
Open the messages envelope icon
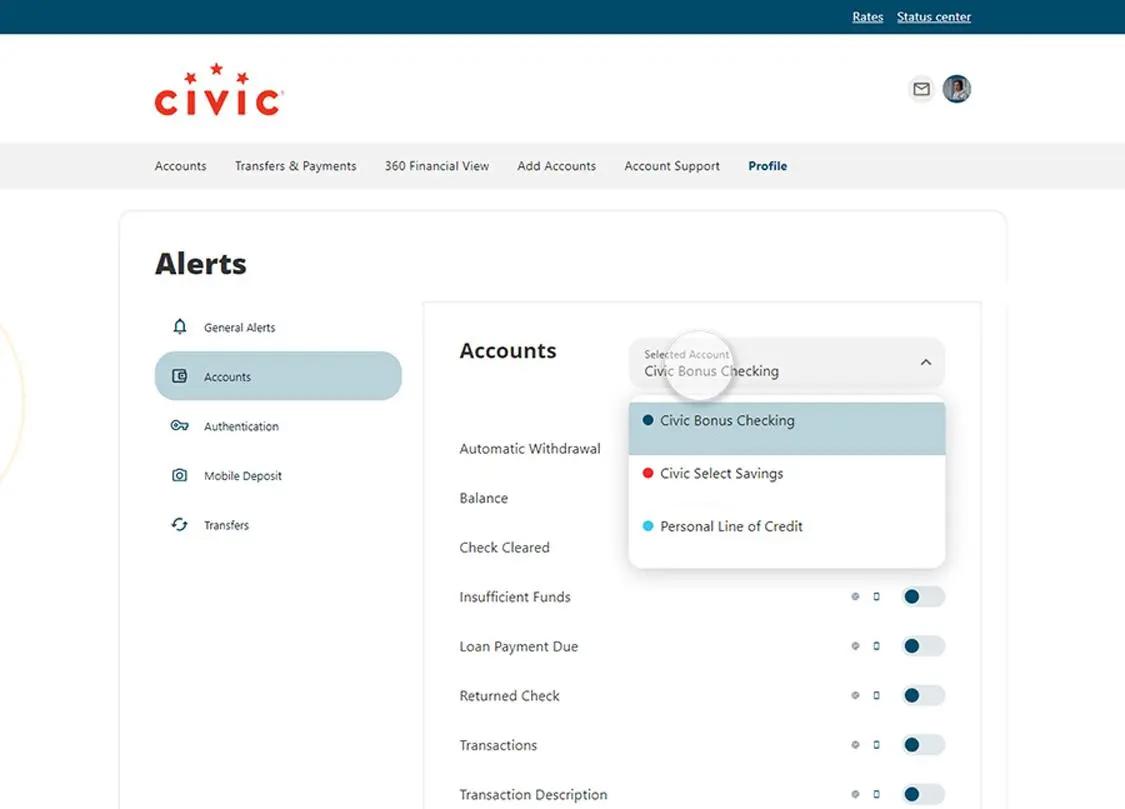pos(921,89)
